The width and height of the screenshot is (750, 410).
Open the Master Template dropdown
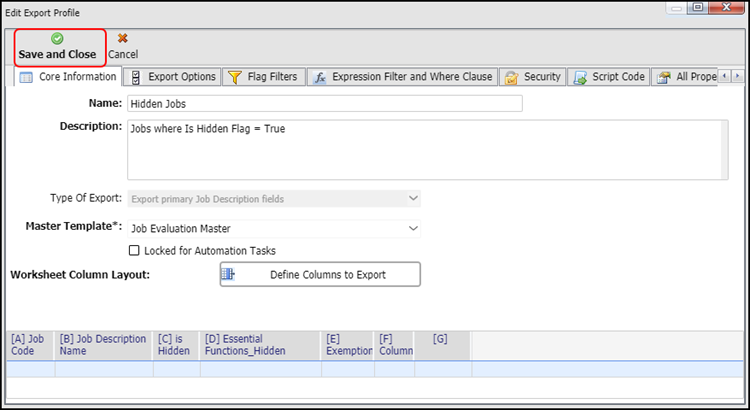coord(413,229)
